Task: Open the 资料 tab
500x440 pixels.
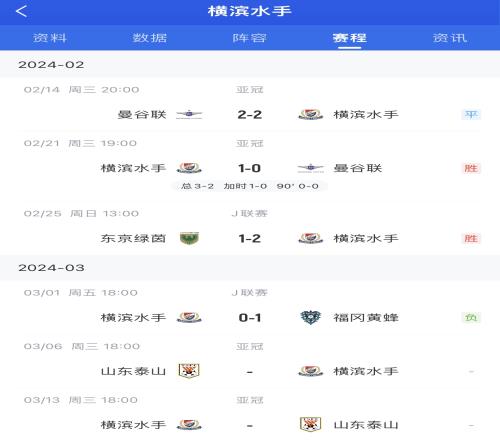Action: tap(50, 38)
